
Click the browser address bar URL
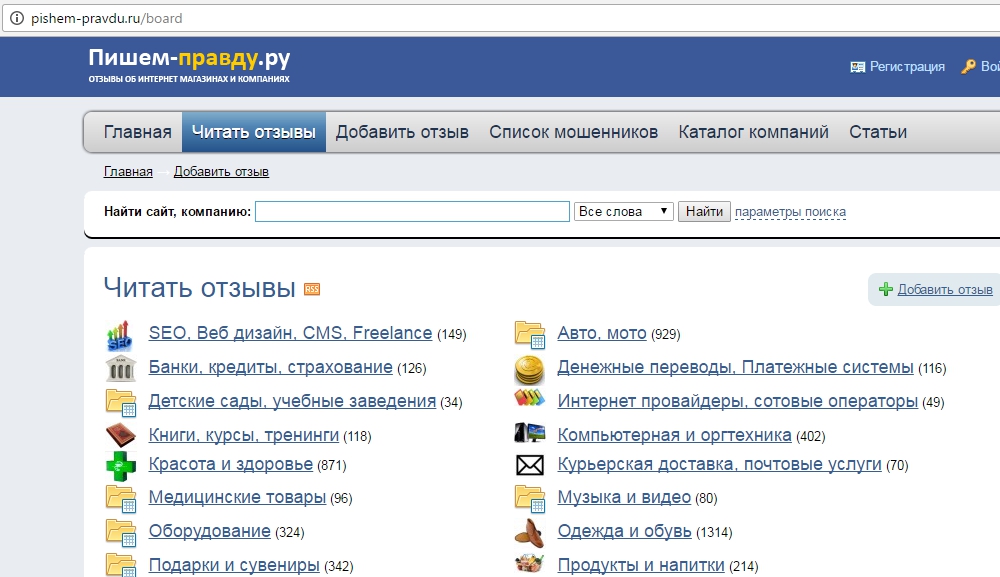pyautogui.click(x=107, y=18)
